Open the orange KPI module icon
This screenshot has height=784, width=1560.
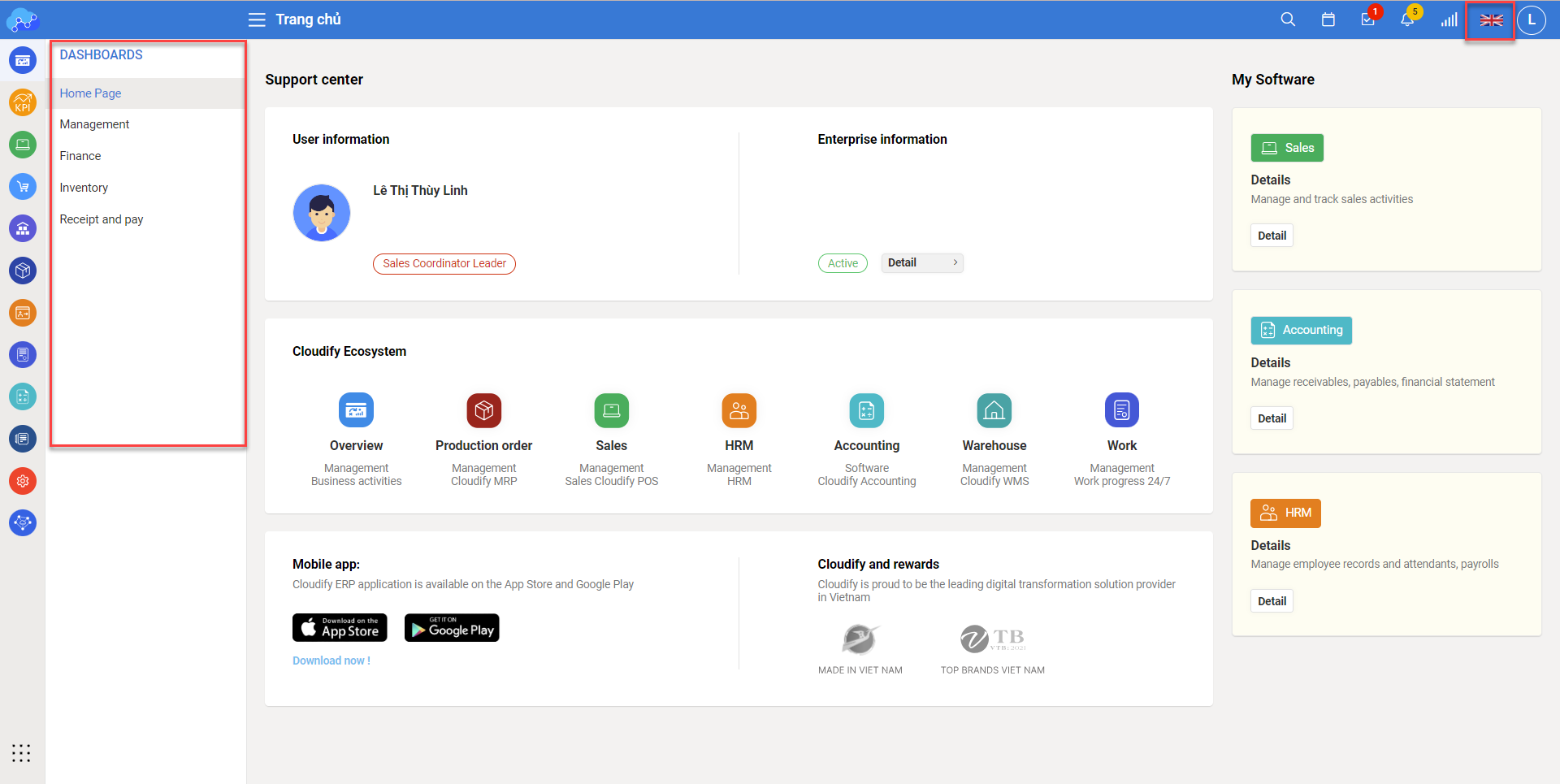tap(23, 102)
